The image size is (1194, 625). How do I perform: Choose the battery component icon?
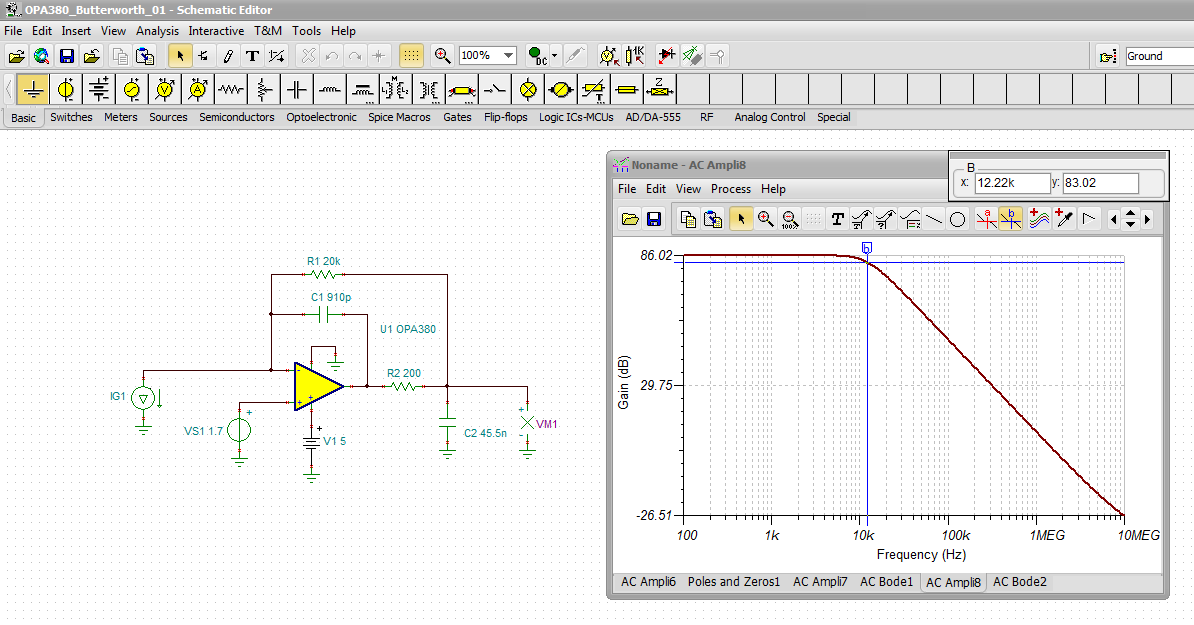click(99, 90)
